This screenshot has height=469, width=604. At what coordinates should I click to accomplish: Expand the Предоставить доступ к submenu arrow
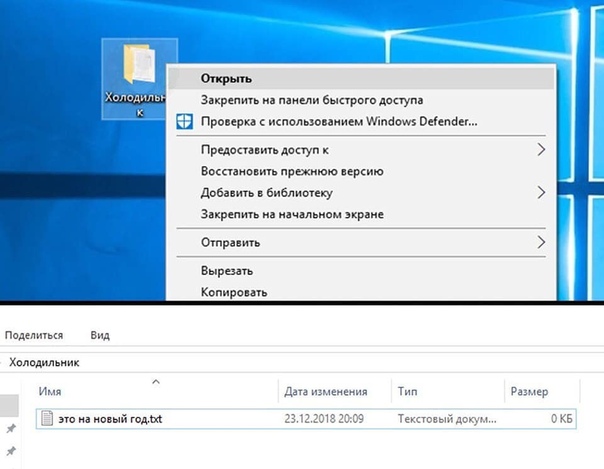tap(541, 150)
